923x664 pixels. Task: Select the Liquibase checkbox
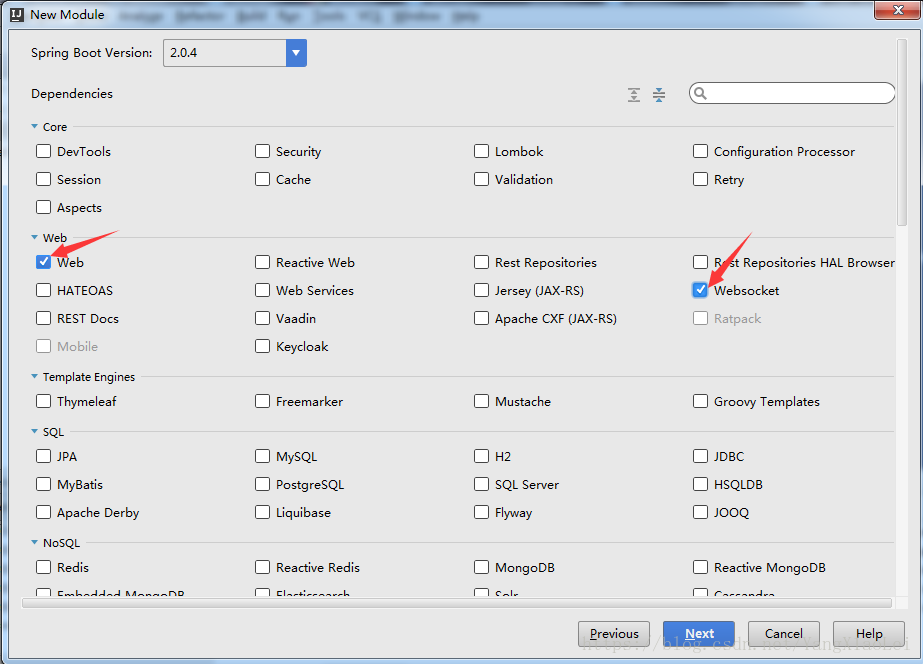pos(263,512)
